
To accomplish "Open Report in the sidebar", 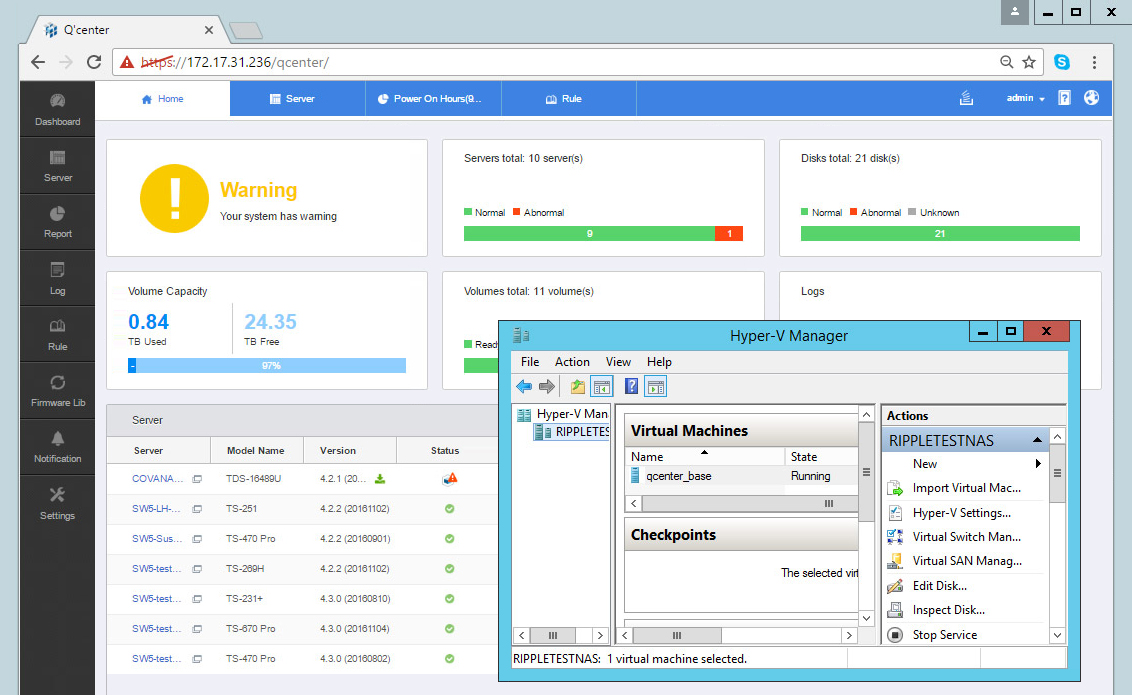I will click(58, 222).
